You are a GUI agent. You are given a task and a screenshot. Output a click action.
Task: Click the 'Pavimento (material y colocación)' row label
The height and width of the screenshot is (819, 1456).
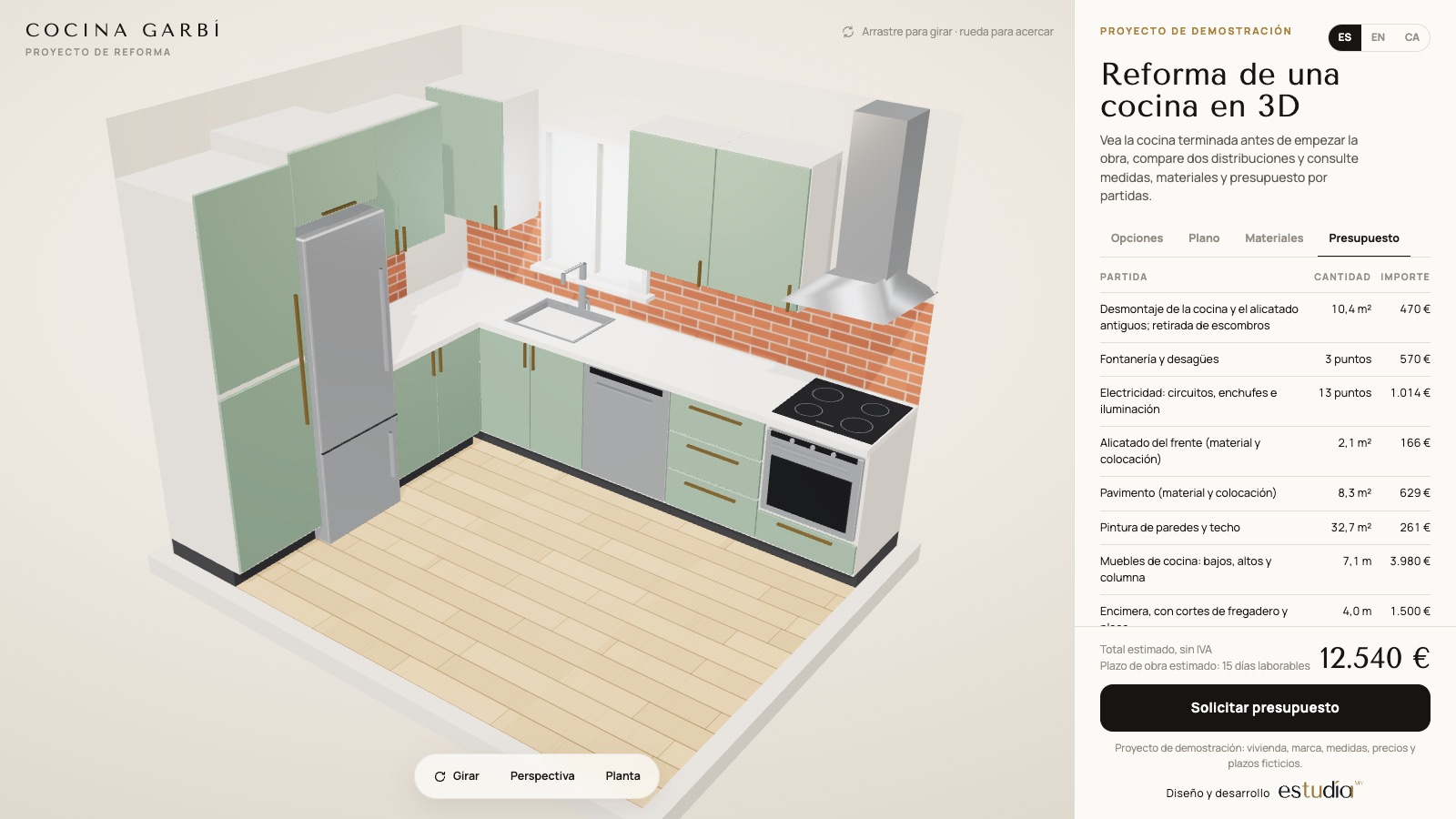1188,493
